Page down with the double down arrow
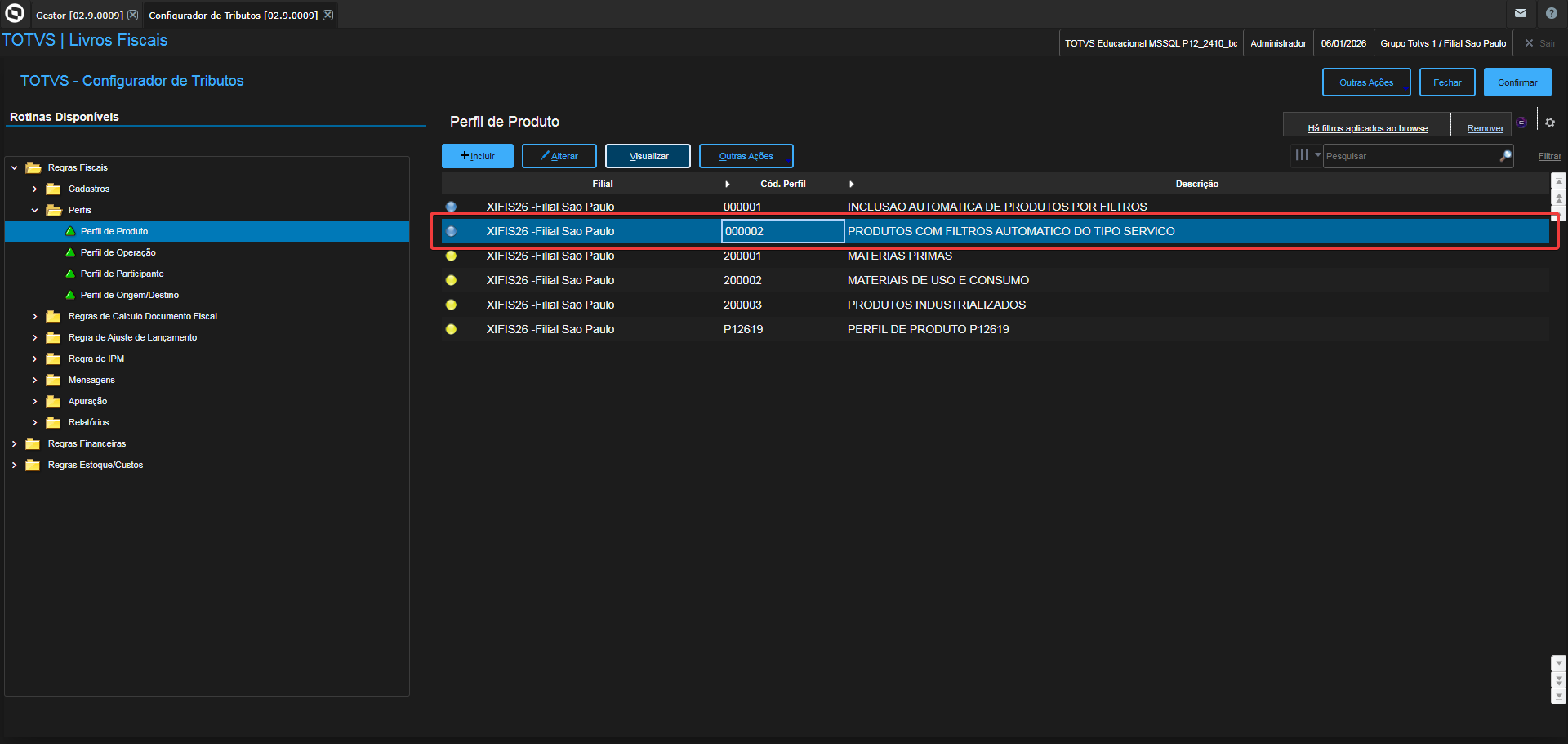The width and height of the screenshot is (1568, 744). (1559, 679)
